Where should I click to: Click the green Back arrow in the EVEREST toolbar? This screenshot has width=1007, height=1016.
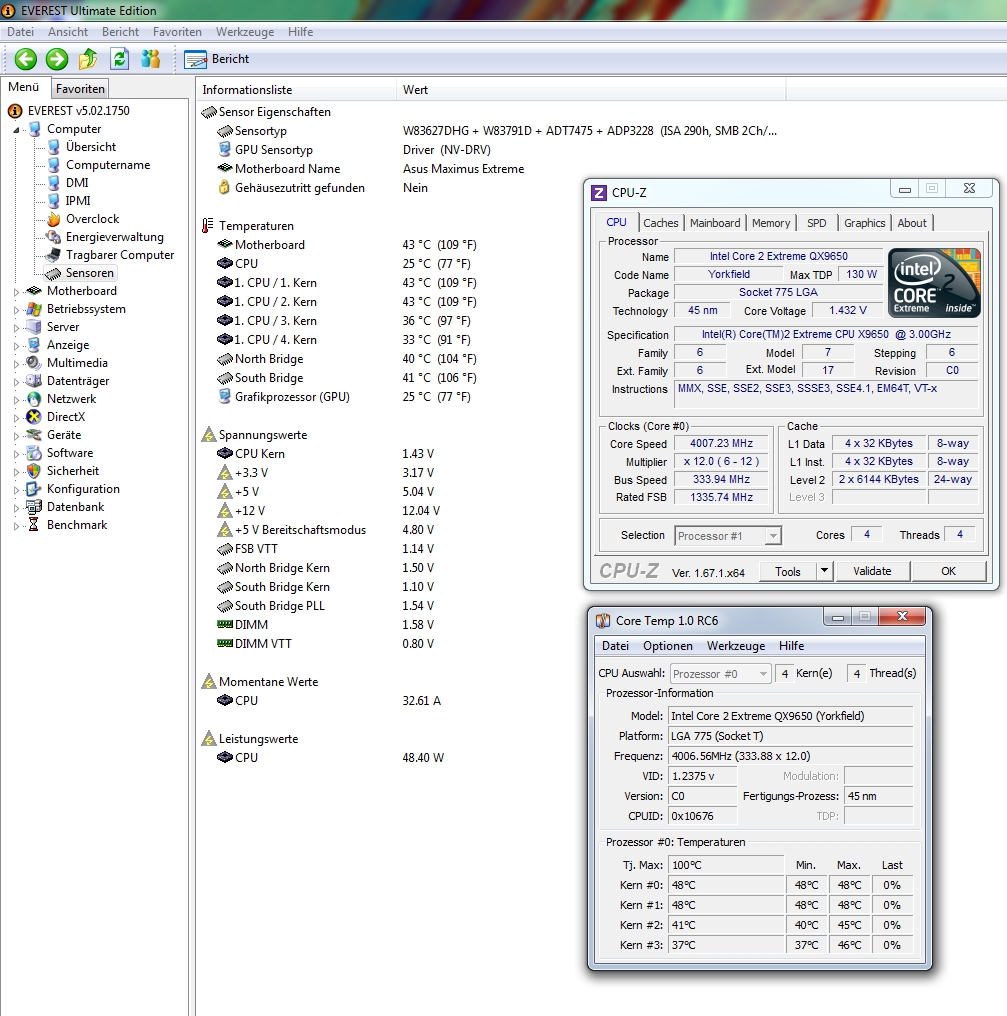pos(26,59)
